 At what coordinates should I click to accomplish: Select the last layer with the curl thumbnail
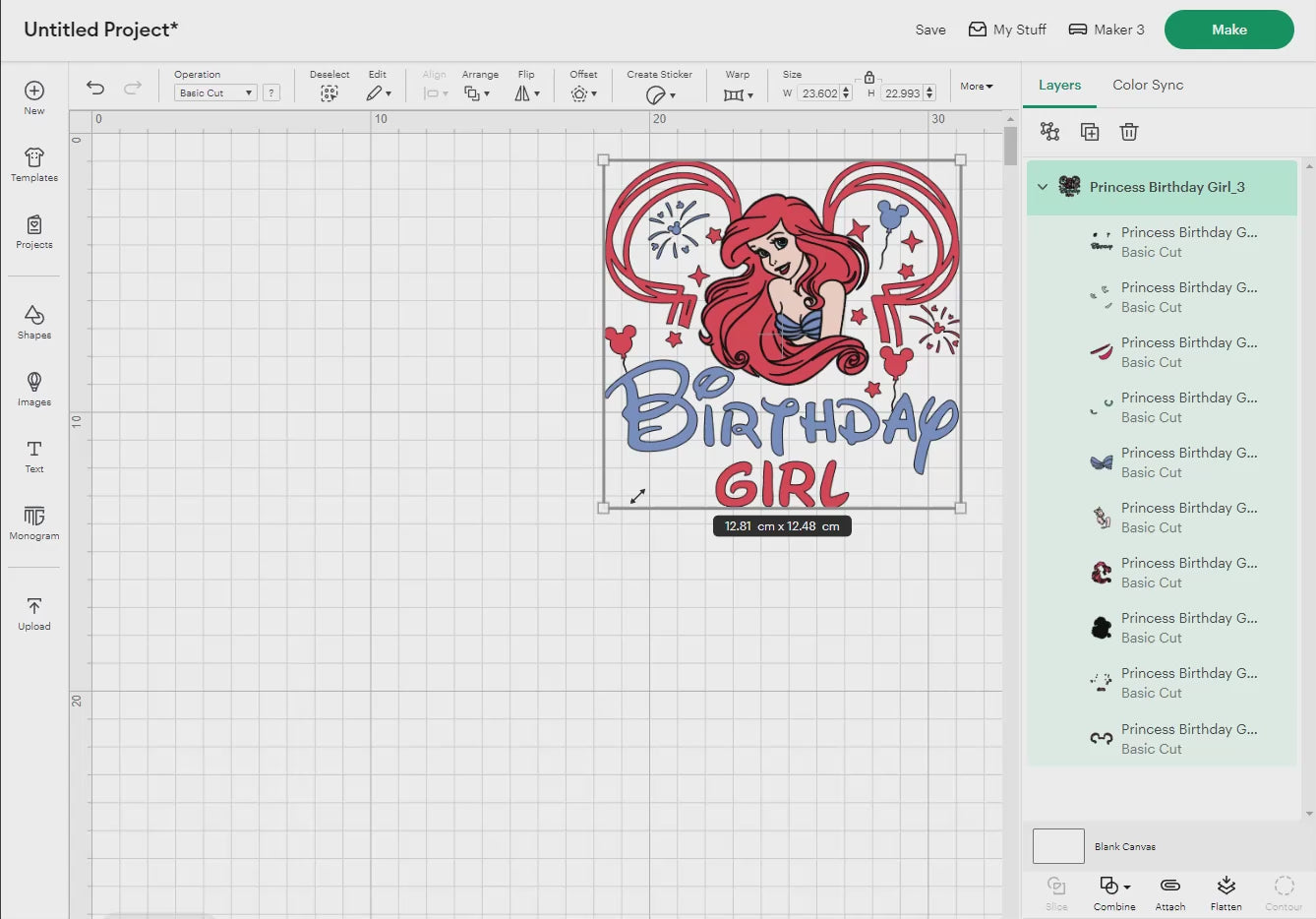1162,738
